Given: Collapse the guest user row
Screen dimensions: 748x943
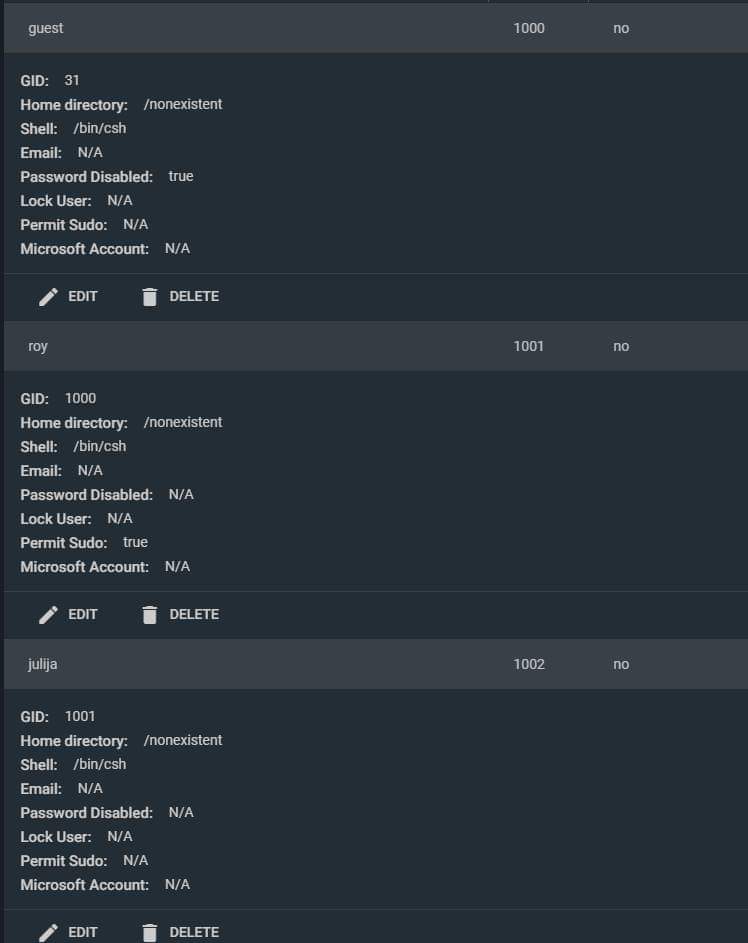Looking at the screenshot, I should point(376,28).
